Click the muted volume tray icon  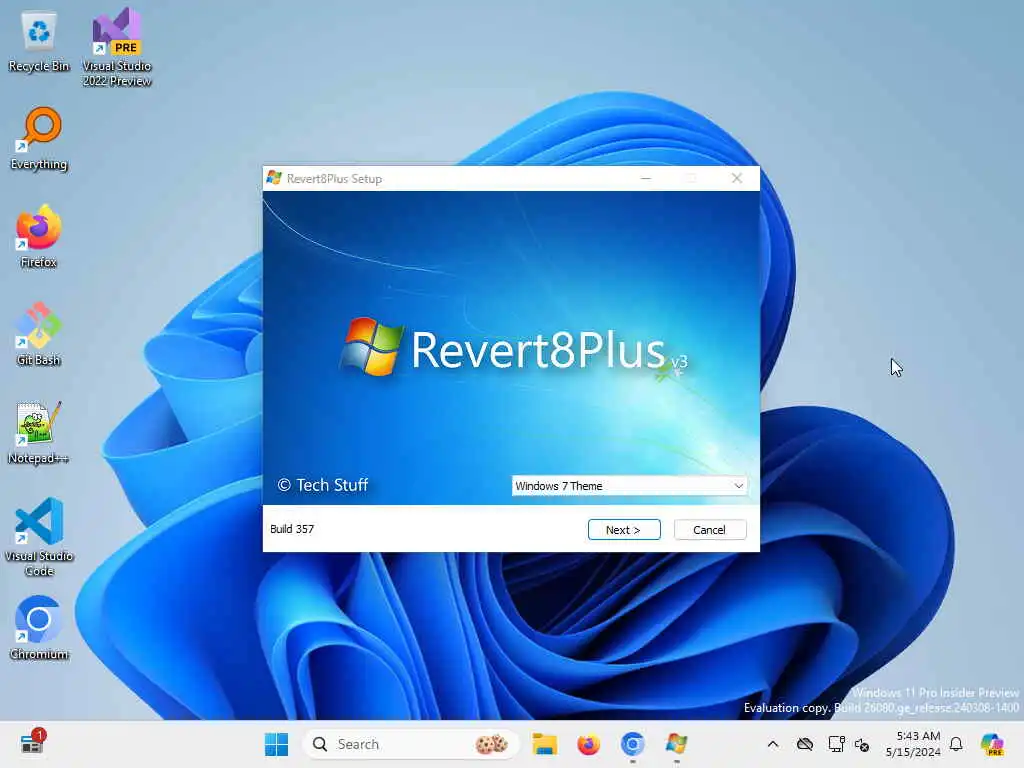(862, 744)
